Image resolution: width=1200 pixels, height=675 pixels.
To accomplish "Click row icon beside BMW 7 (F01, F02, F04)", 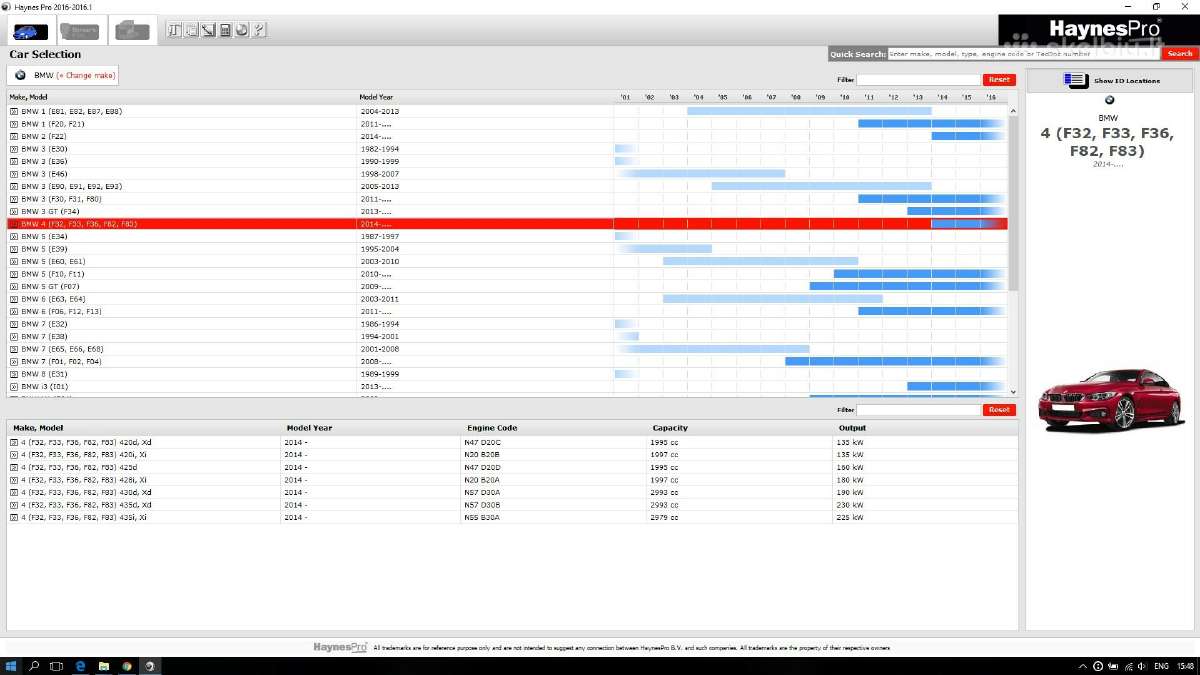I will (14, 361).
